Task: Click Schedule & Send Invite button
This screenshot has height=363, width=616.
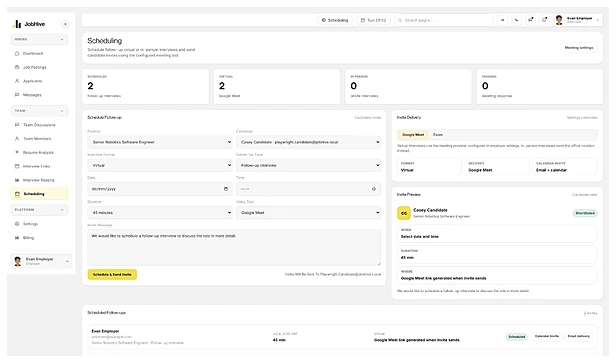Action: (x=112, y=274)
